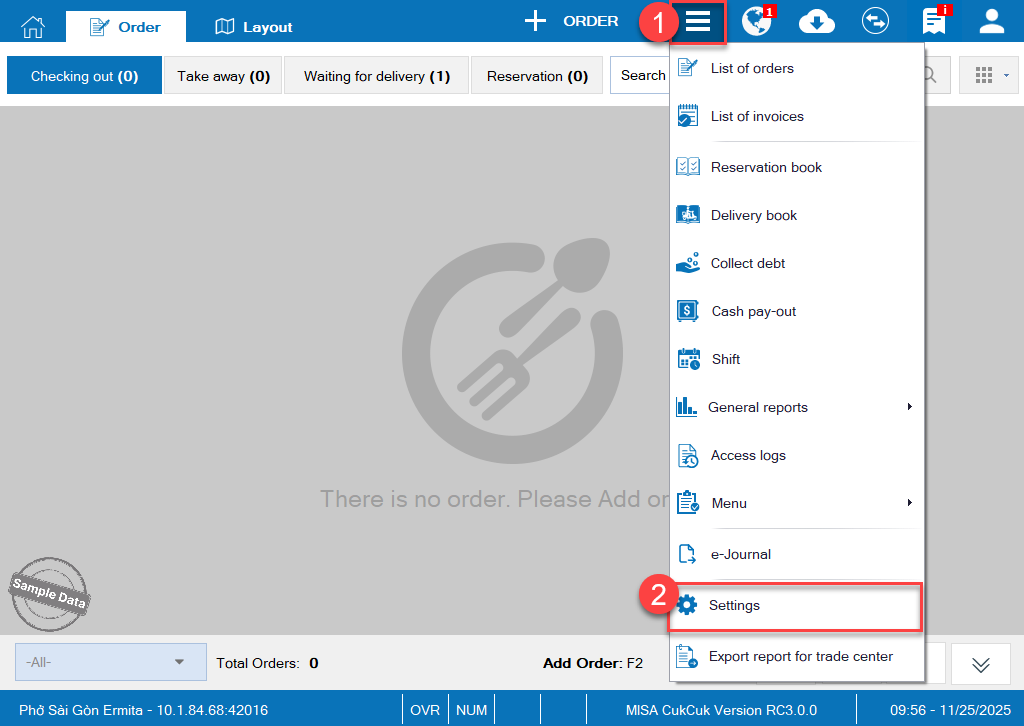Click the add ORDER button
This screenshot has width=1024, height=726.
tap(572, 21)
